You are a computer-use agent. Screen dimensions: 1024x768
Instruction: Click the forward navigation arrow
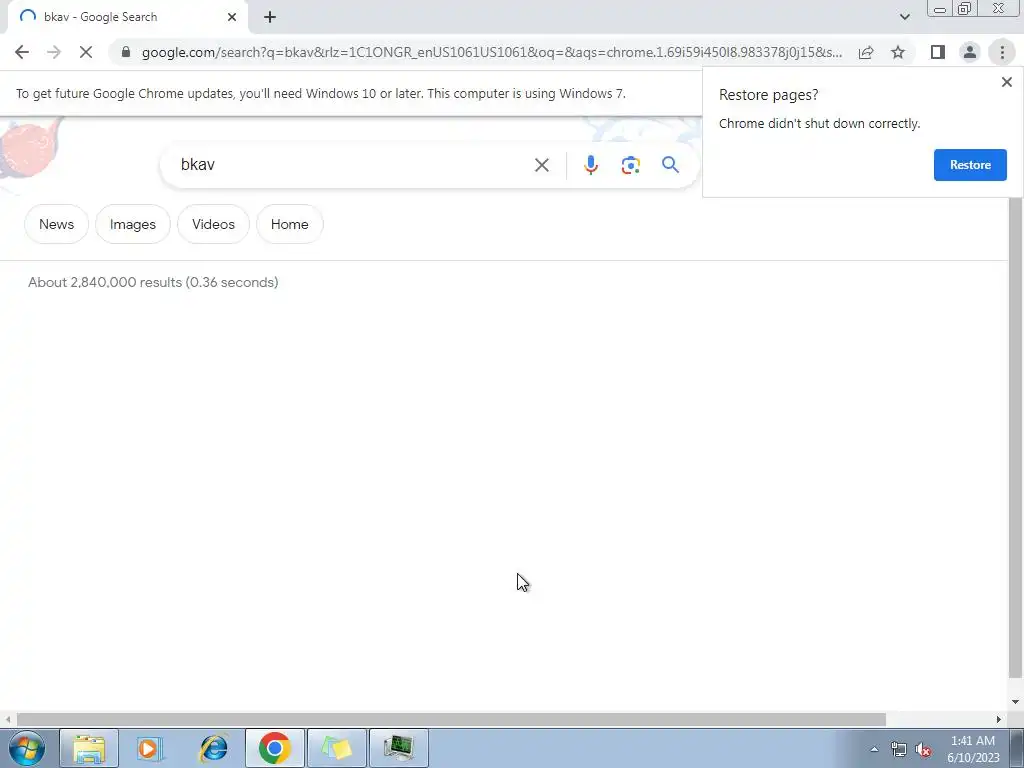(54, 52)
